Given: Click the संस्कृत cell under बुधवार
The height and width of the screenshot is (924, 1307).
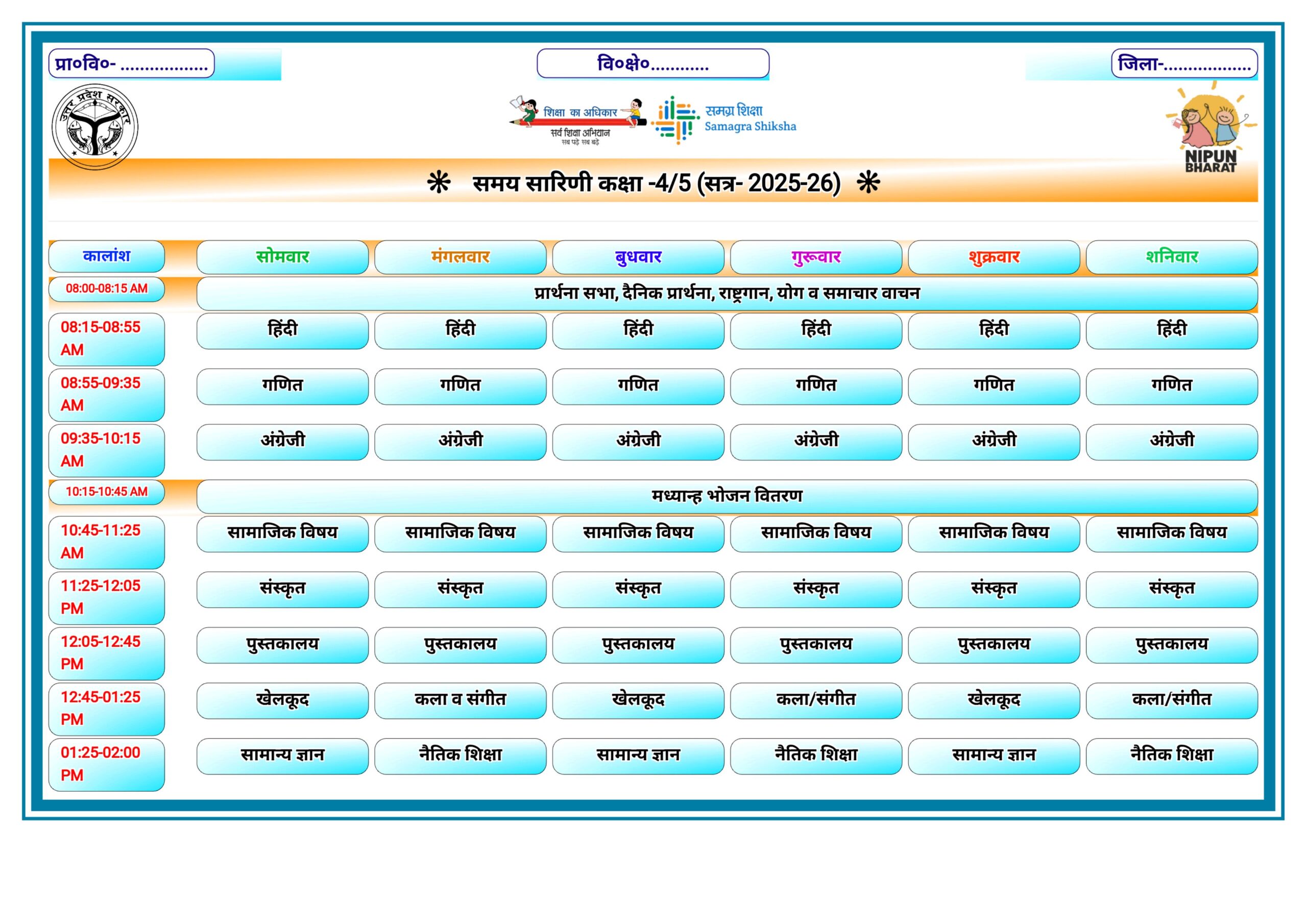Looking at the screenshot, I should click(x=638, y=589).
